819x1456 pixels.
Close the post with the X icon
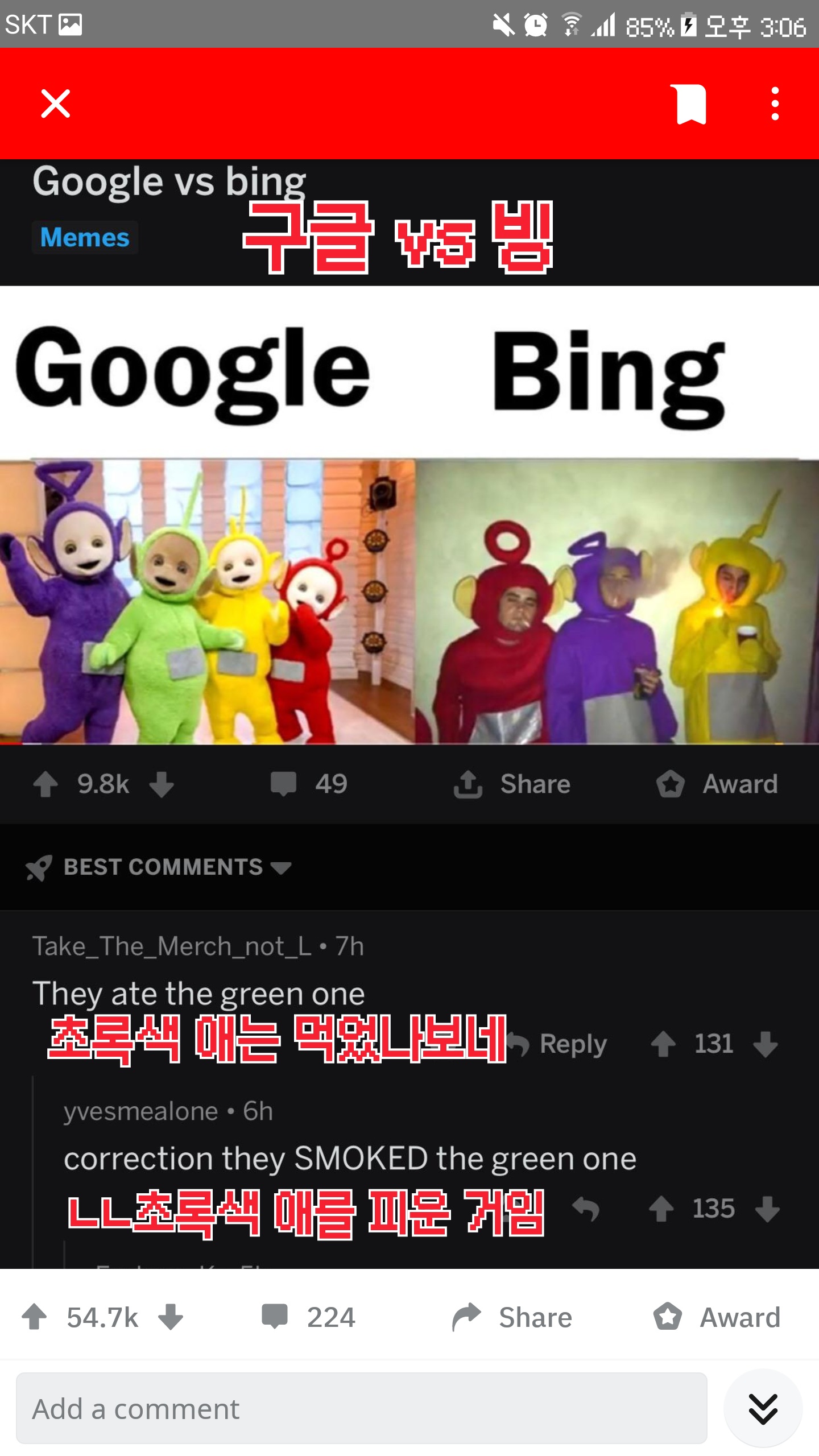tap(56, 104)
